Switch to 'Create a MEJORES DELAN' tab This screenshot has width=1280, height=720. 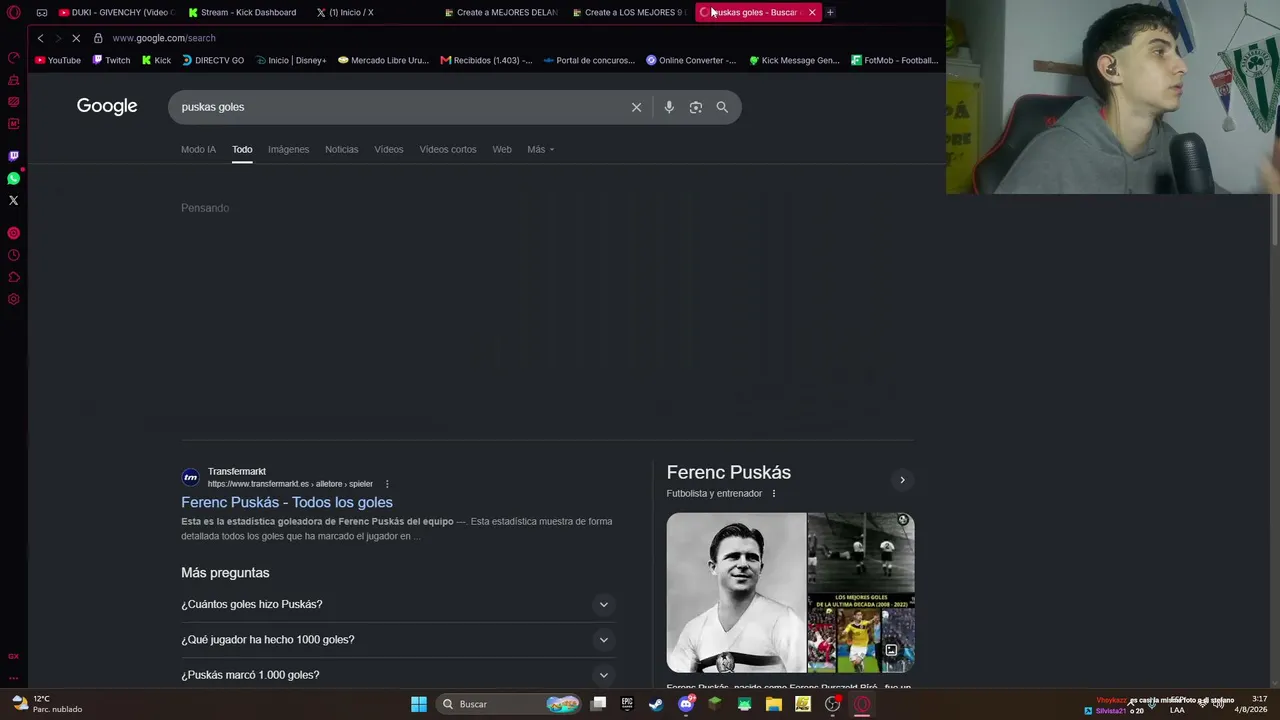pos(500,12)
